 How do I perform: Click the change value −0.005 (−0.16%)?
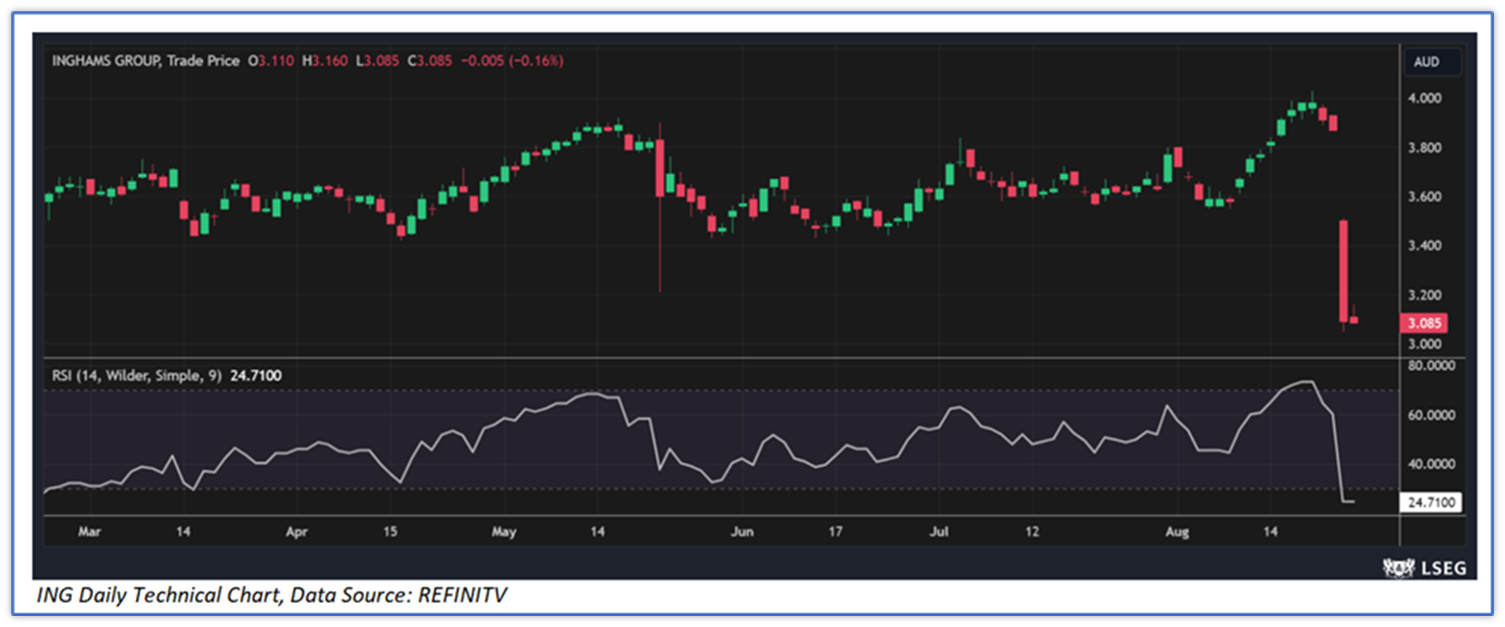[512, 61]
